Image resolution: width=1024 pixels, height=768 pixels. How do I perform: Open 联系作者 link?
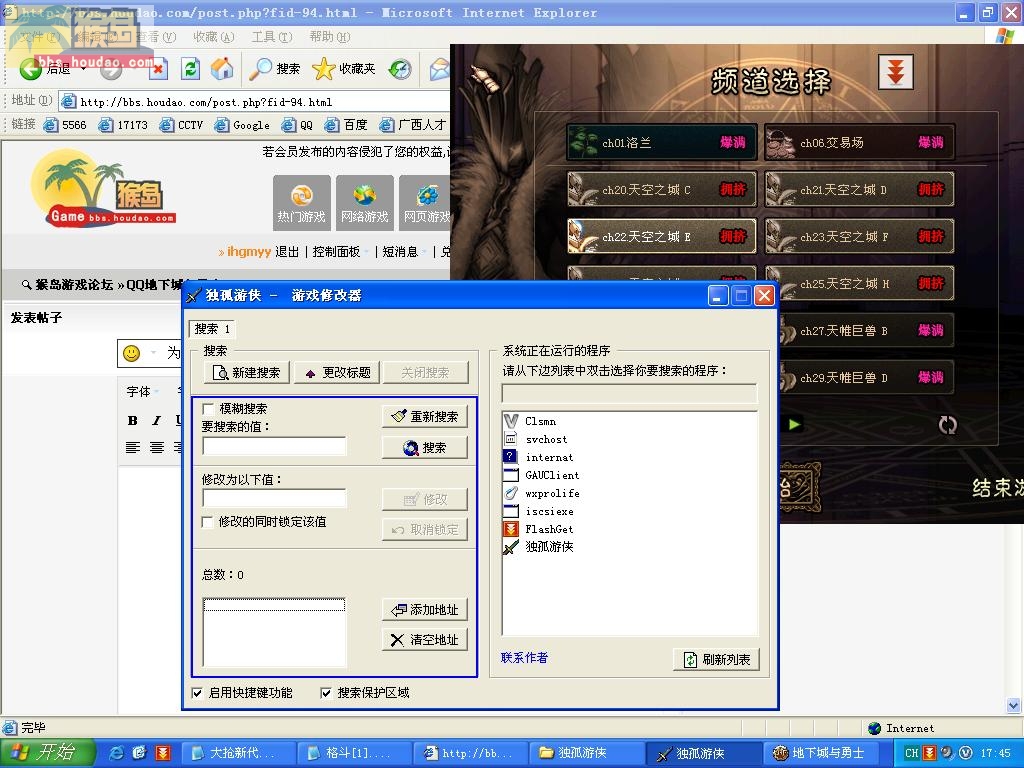524,658
